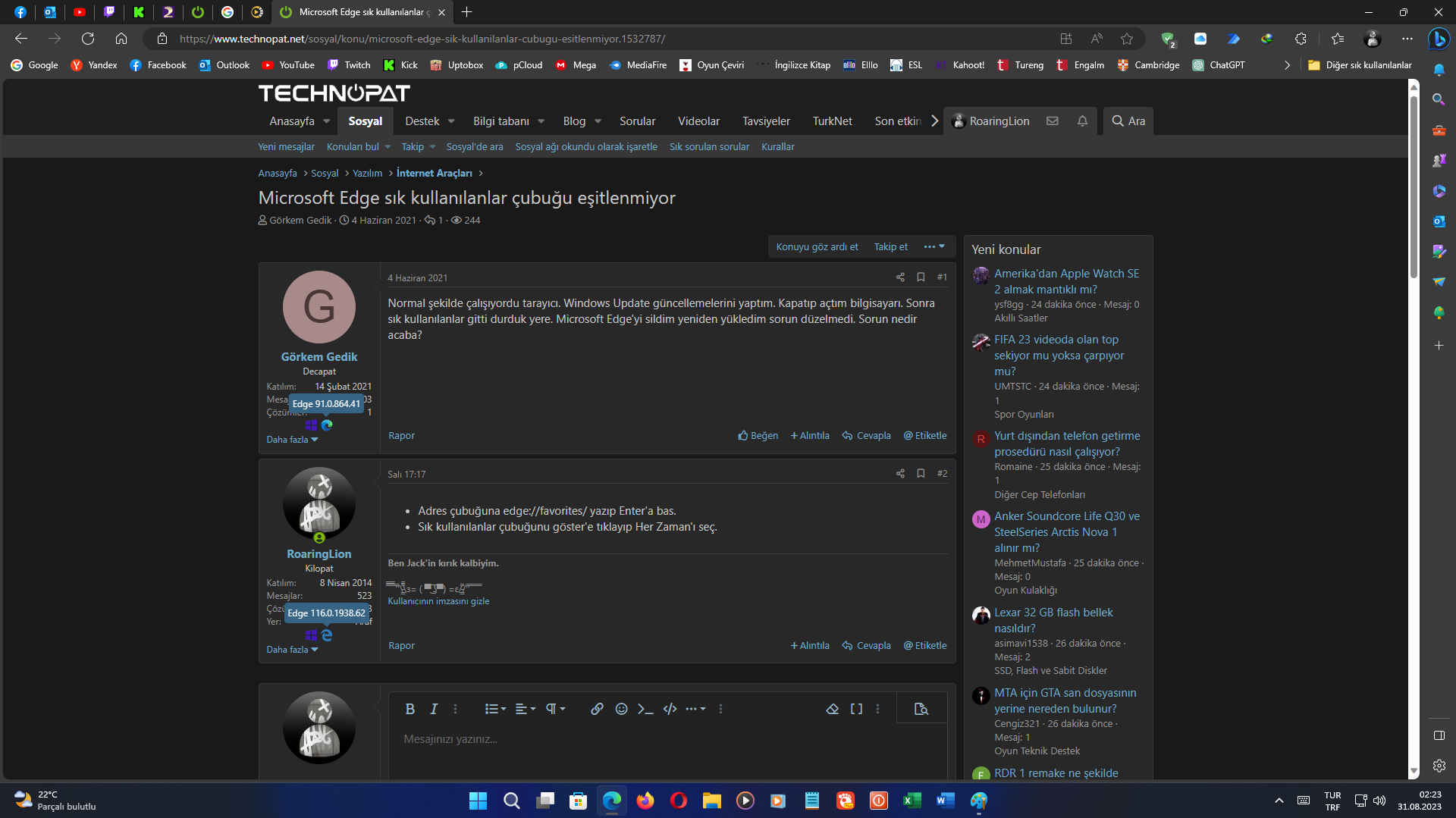The width and height of the screenshot is (1456, 818).
Task: Expand the Anasayfa menu dropdown arrow
Action: click(327, 121)
